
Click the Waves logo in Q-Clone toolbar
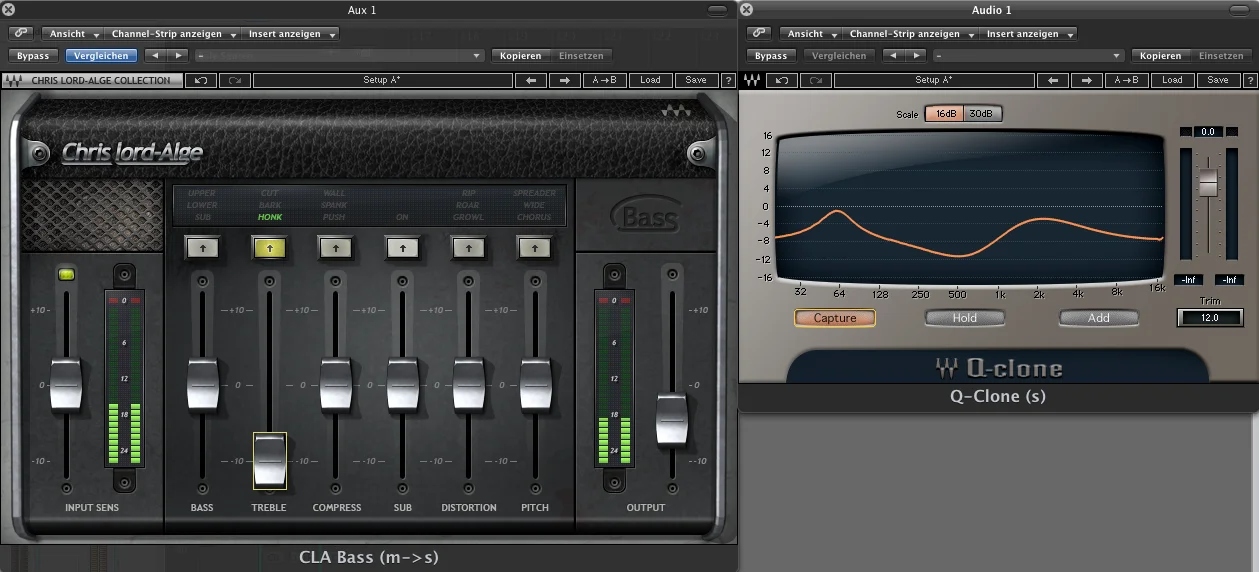[753, 80]
